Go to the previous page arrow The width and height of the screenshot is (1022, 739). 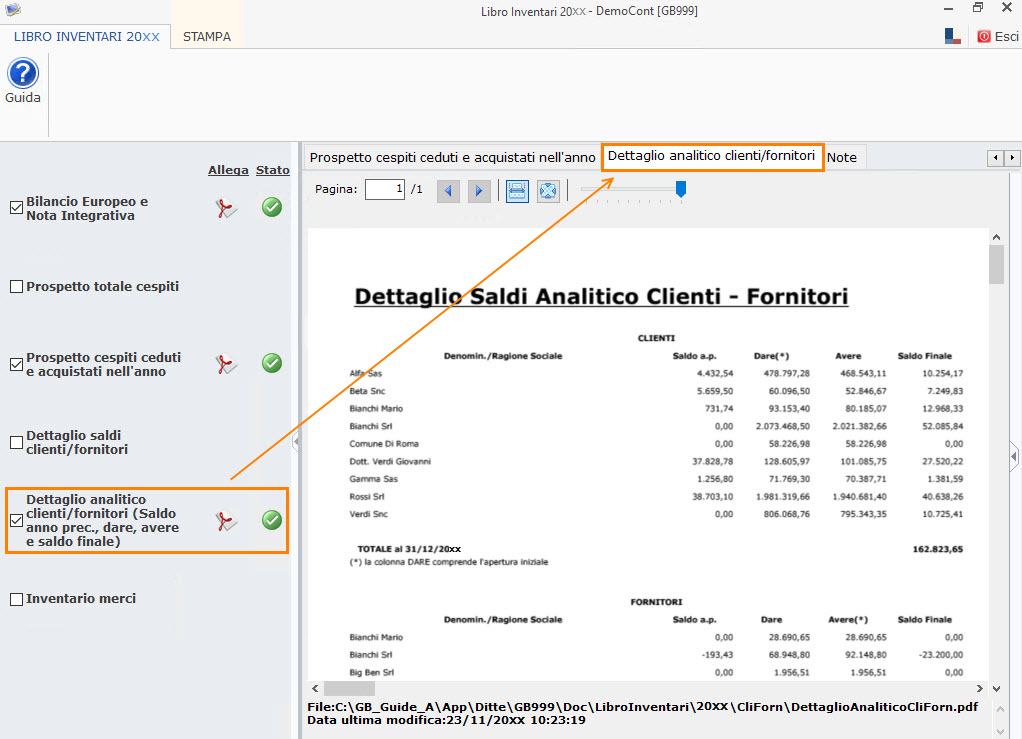(x=448, y=191)
